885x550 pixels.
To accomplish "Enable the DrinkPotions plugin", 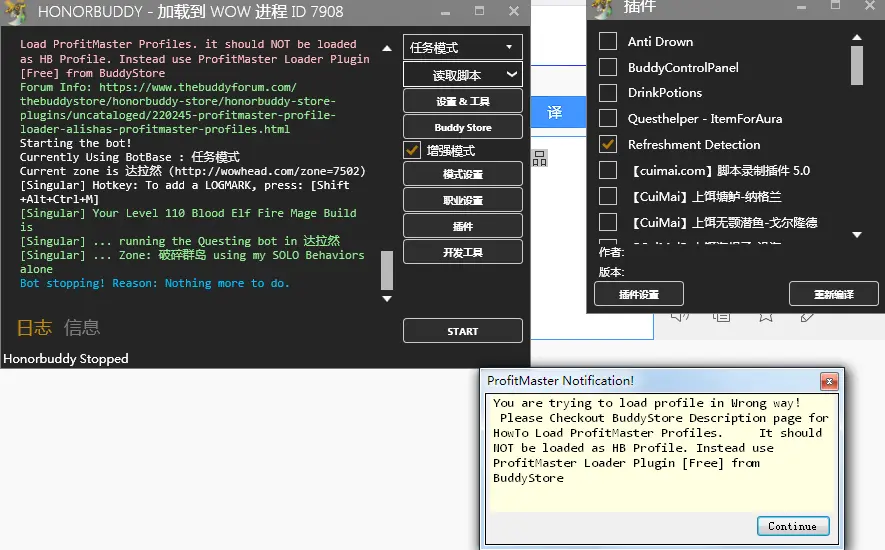I will coord(608,92).
